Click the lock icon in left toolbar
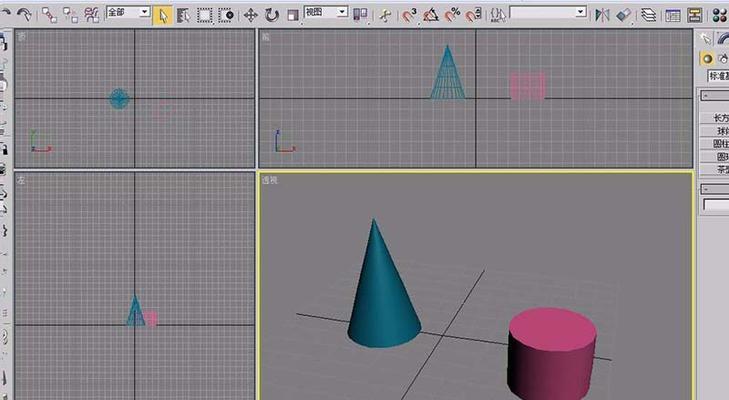 point(4,149)
